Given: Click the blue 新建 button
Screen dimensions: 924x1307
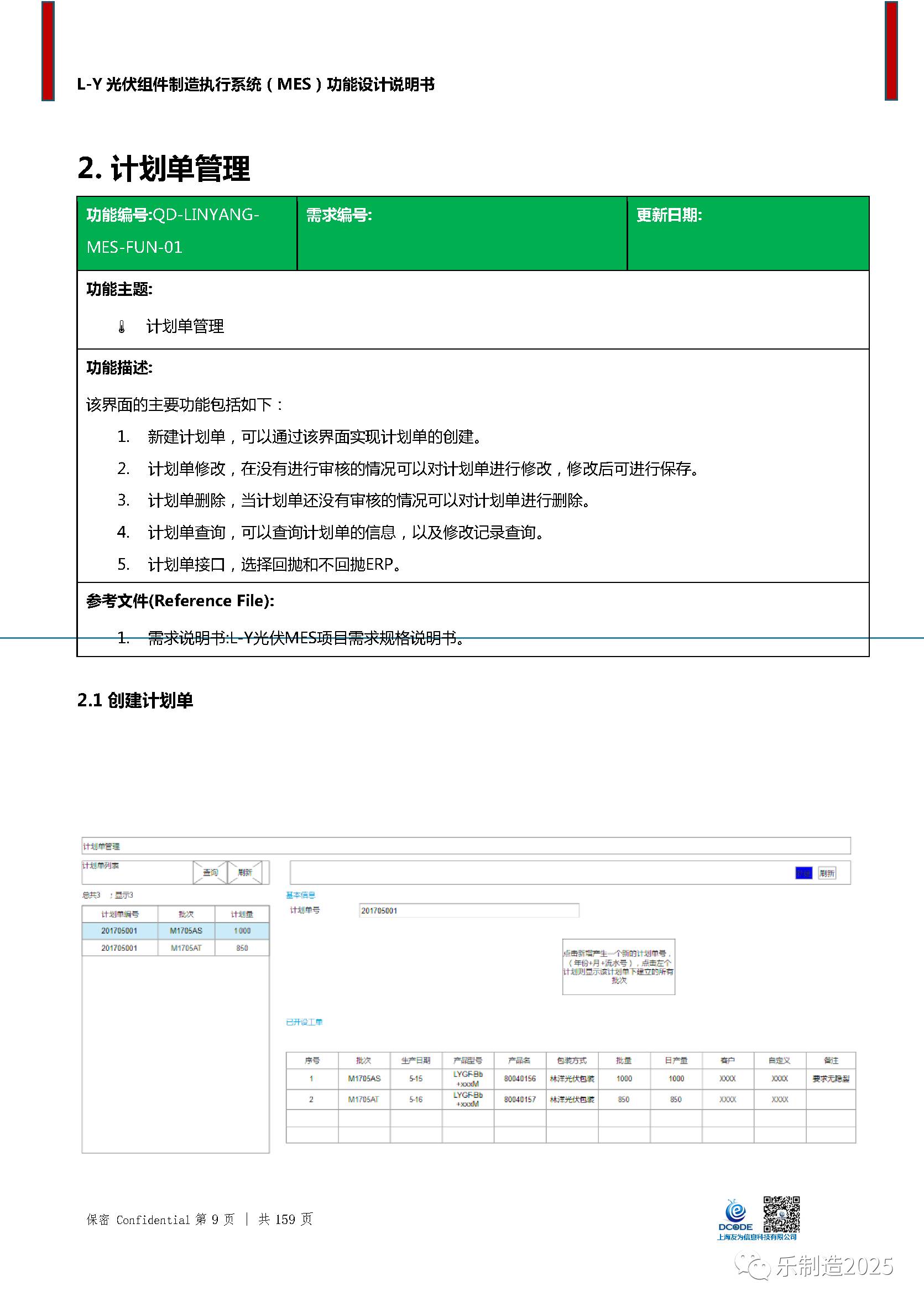Looking at the screenshot, I should pos(803,873).
